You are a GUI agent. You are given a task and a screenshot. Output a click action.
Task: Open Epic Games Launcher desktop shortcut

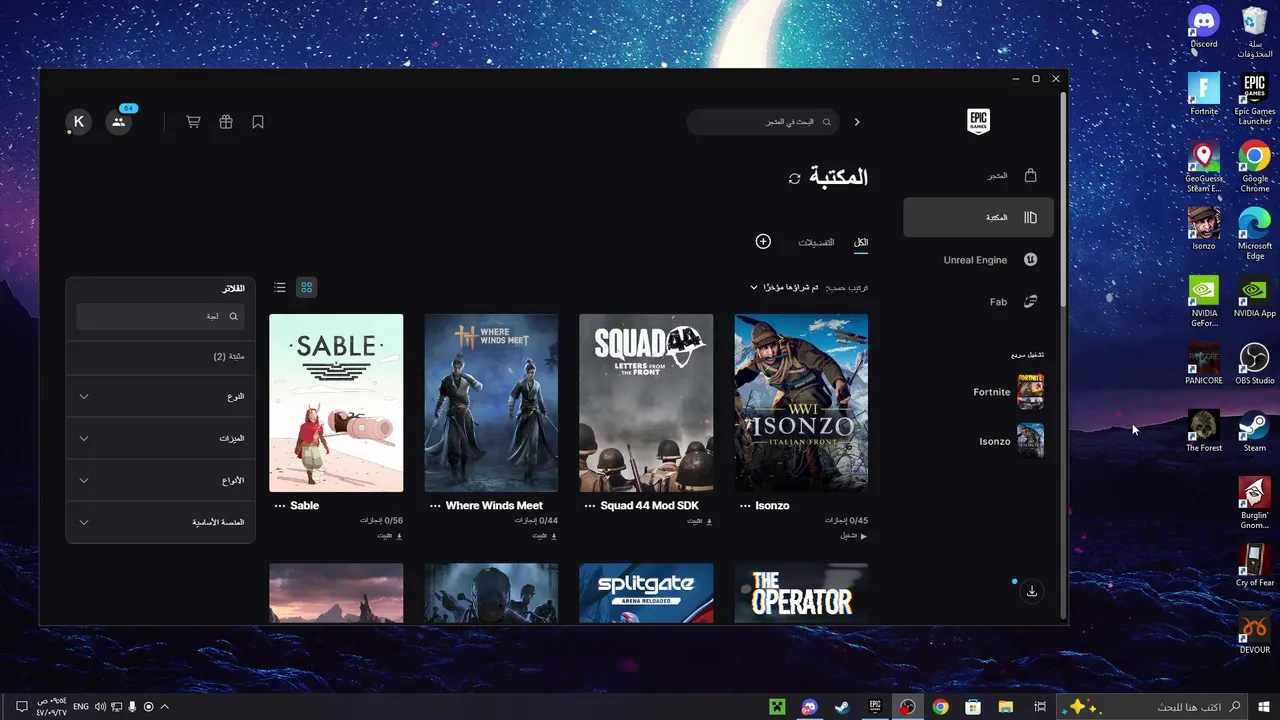1254,99
